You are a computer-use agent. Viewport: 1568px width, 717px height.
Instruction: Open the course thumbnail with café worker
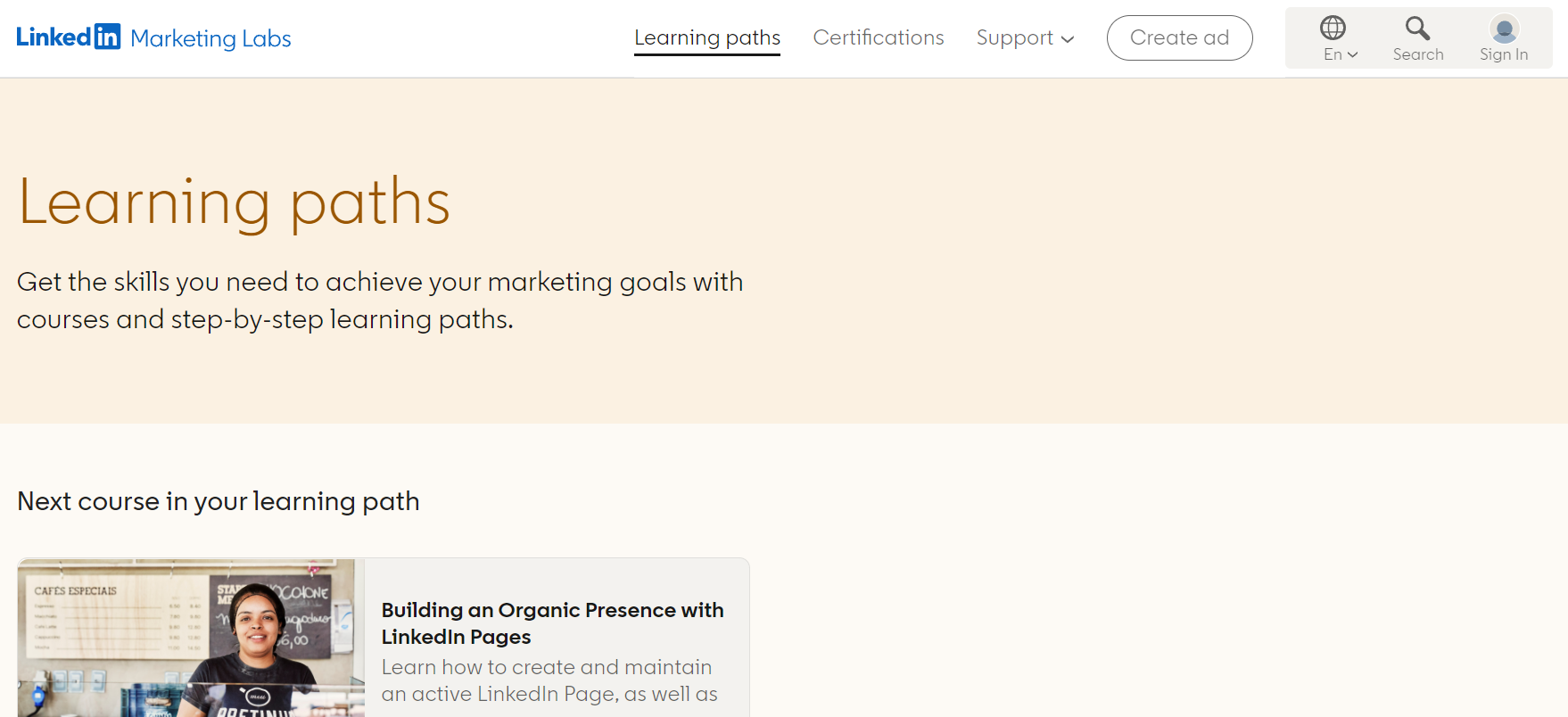pos(191,638)
